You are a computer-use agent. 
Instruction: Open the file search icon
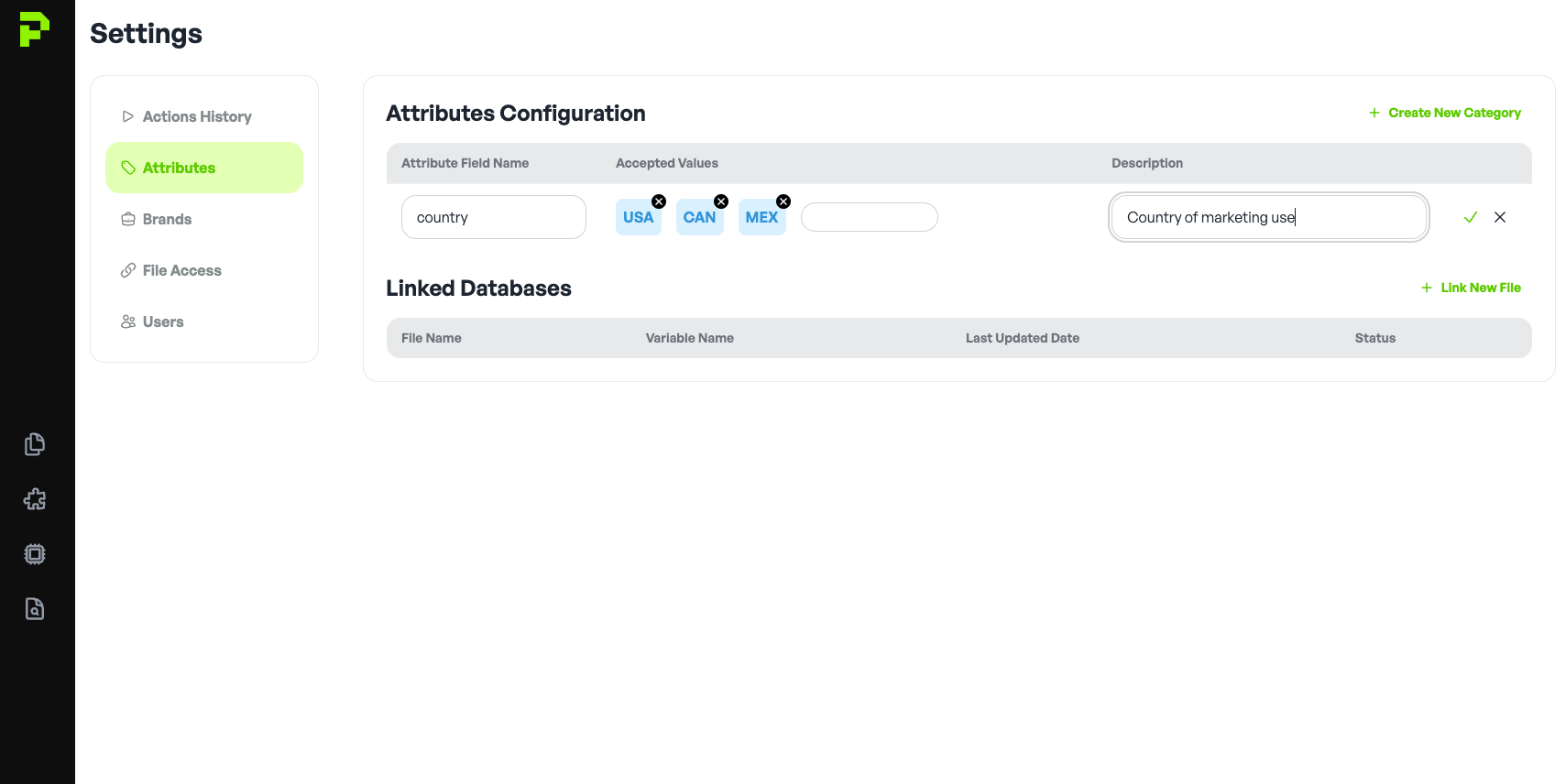pos(35,609)
